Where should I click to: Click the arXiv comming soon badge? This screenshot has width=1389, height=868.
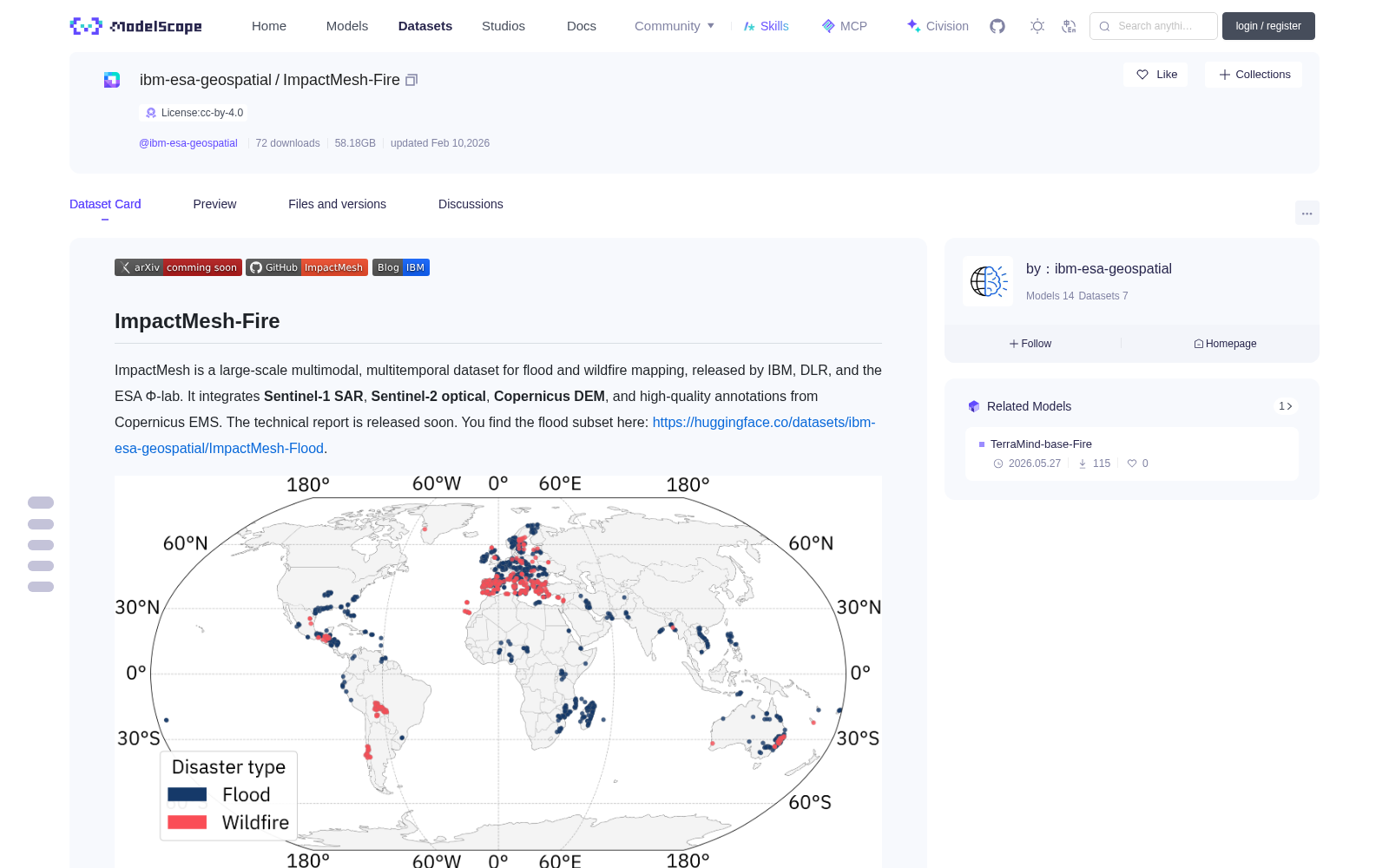pyautogui.click(x=178, y=267)
